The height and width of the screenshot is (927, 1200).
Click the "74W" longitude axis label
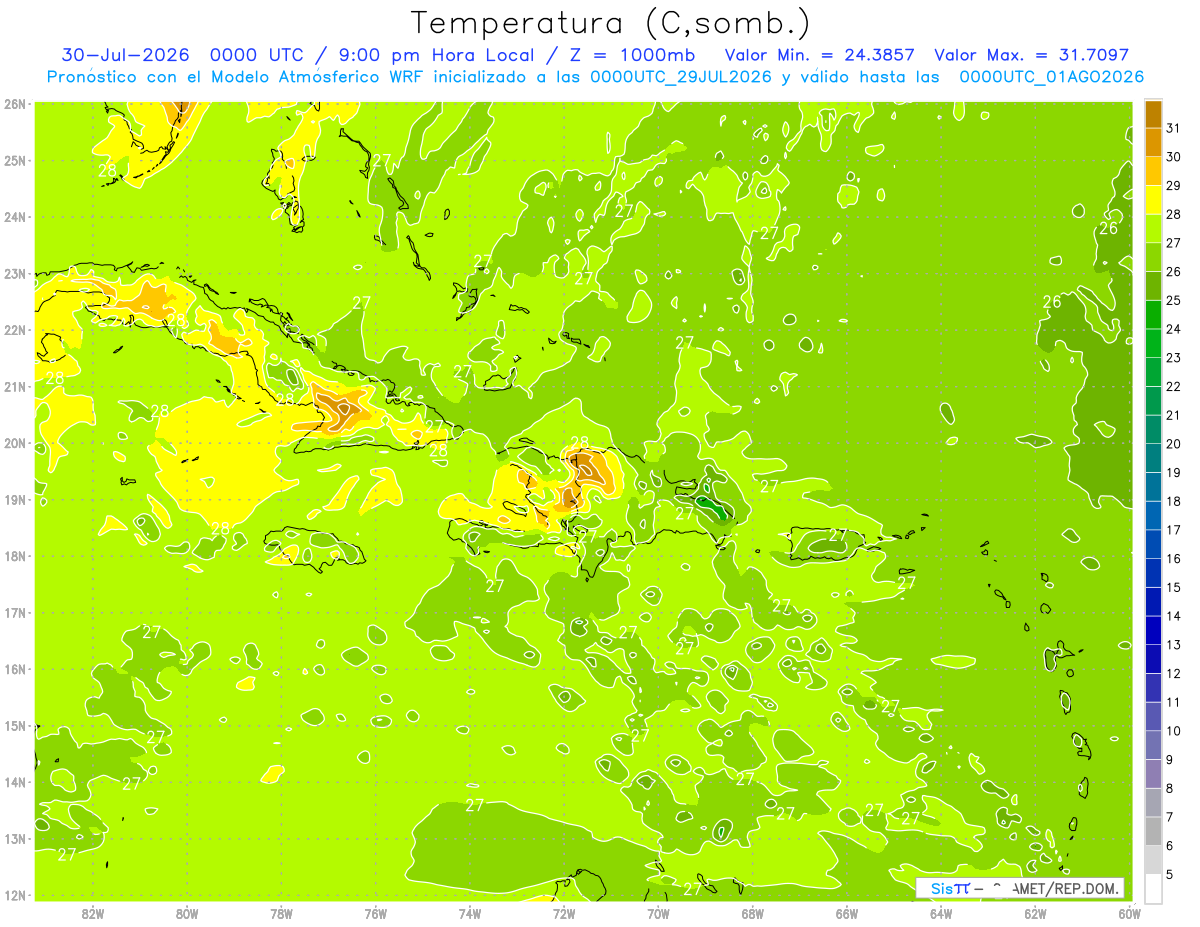click(x=470, y=913)
